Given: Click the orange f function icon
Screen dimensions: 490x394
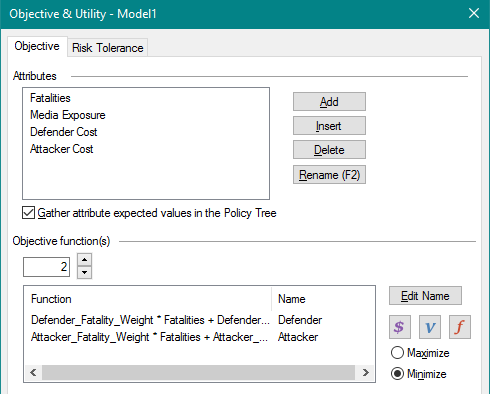Looking at the screenshot, I should point(460,327).
